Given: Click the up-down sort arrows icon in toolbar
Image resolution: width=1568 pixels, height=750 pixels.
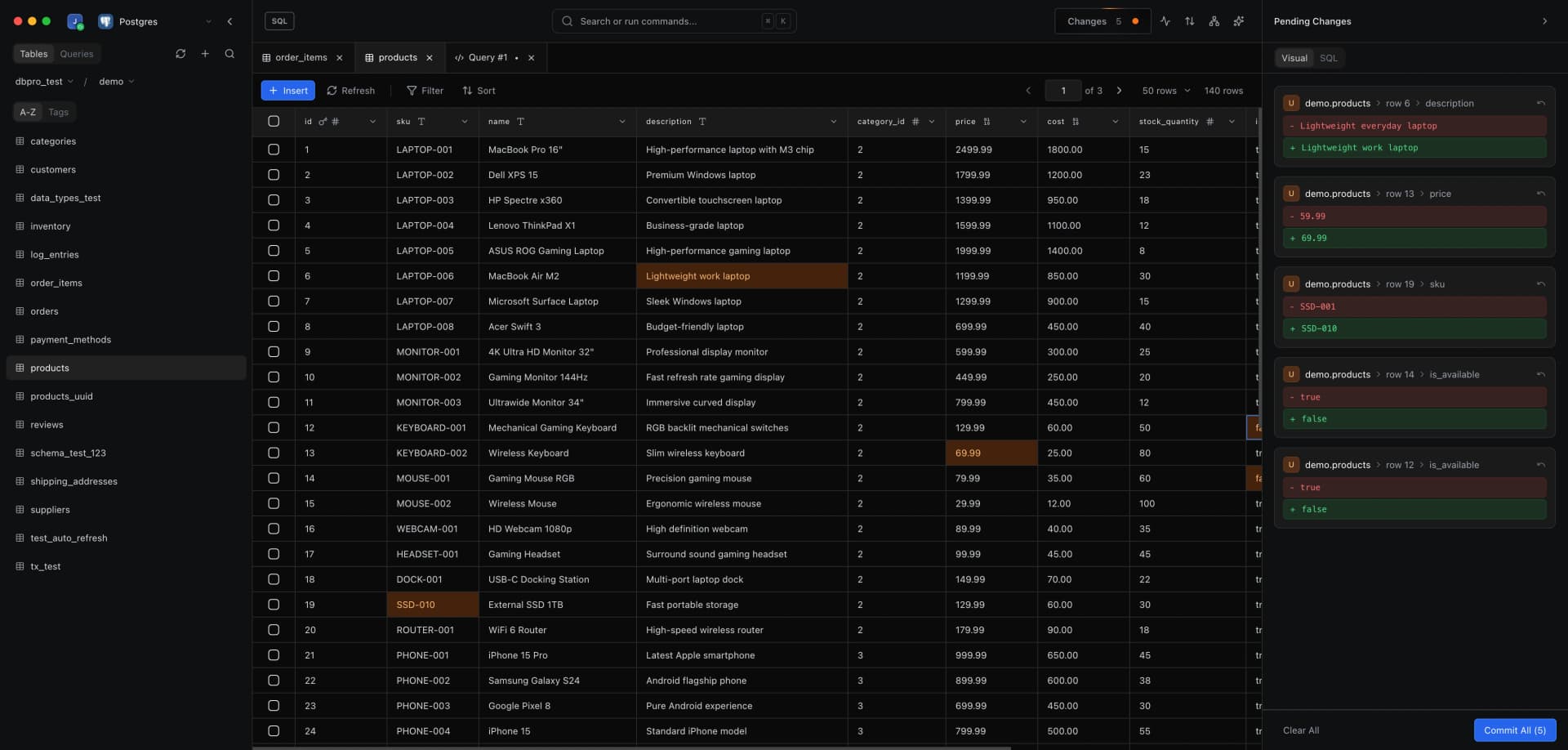Looking at the screenshot, I should pyautogui.click(x=1189, y=21).
